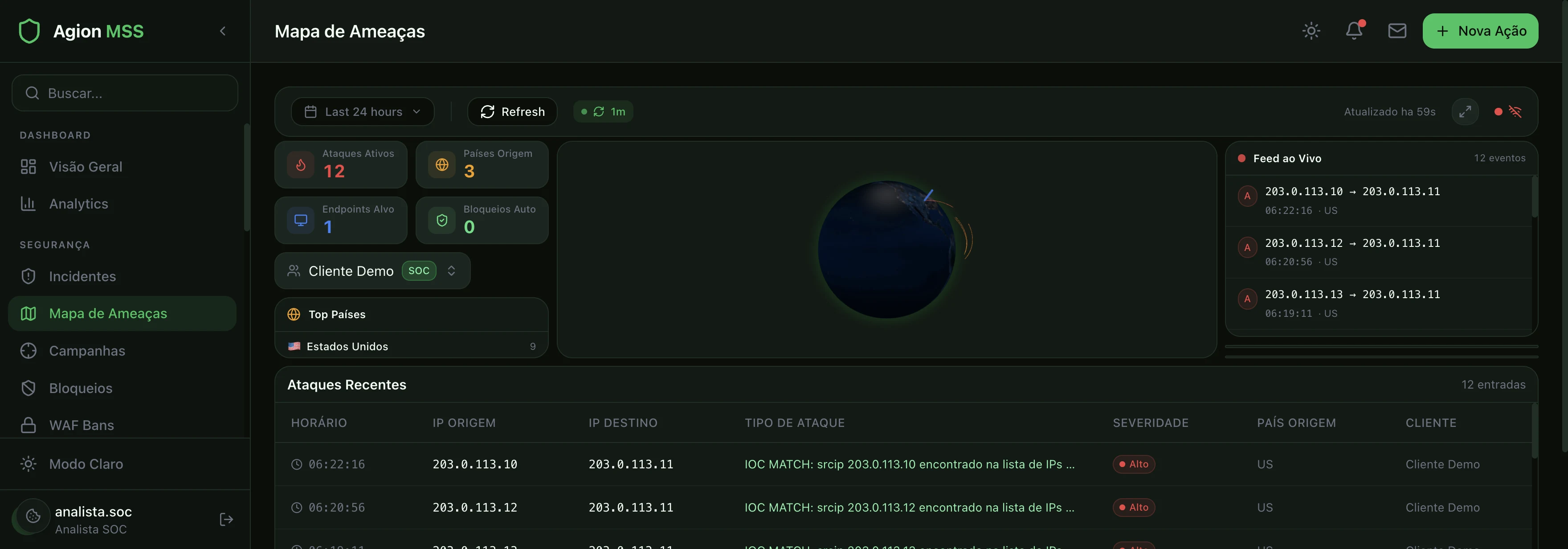This screenshot has width=1568, height=549.
Task: Sort by HORÁRIO column header
Action: (x=319, y=423)
